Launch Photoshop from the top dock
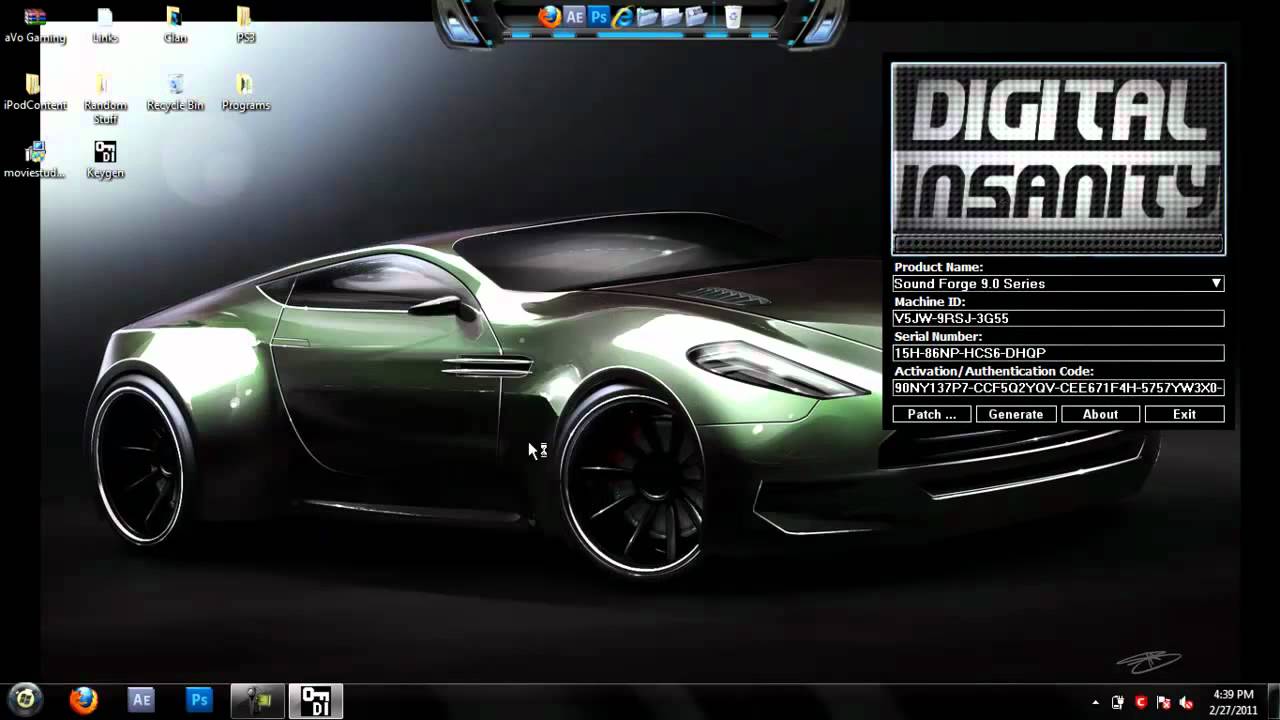 [599, 16]
